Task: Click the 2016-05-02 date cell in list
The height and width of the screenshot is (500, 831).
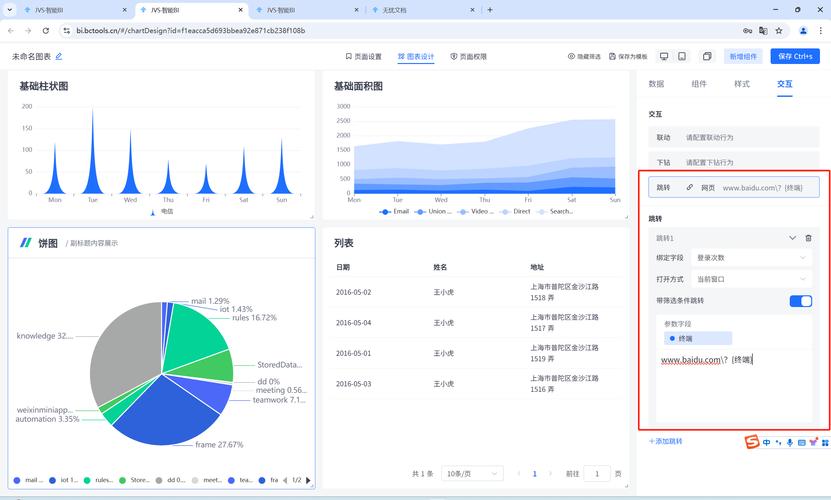Action: (x=353, y=292)
